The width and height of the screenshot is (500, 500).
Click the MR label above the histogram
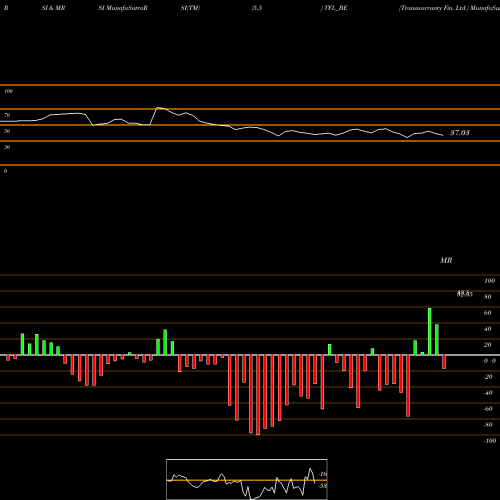pos(446,260)
